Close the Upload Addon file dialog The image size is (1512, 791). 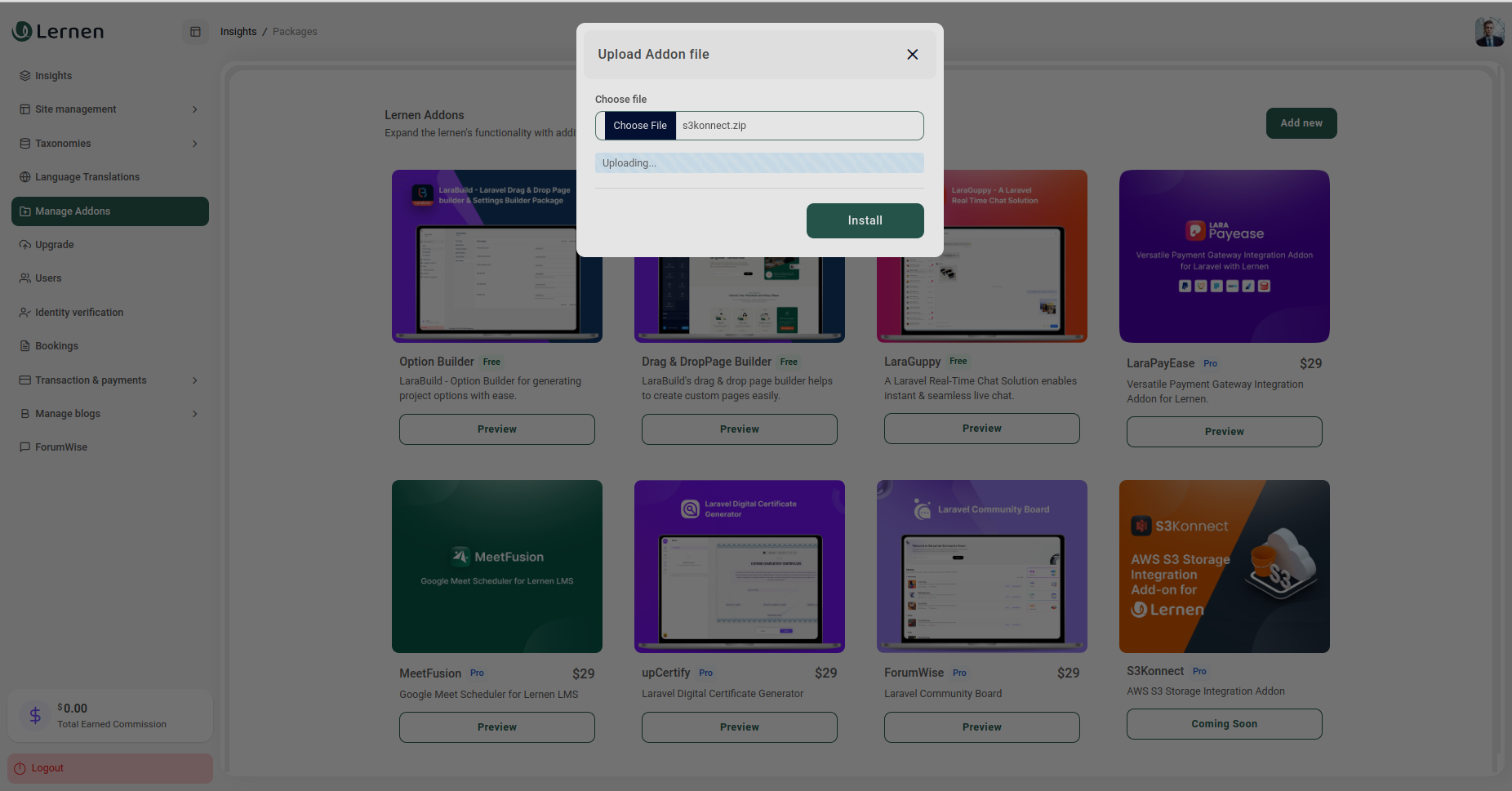[912, 55]
